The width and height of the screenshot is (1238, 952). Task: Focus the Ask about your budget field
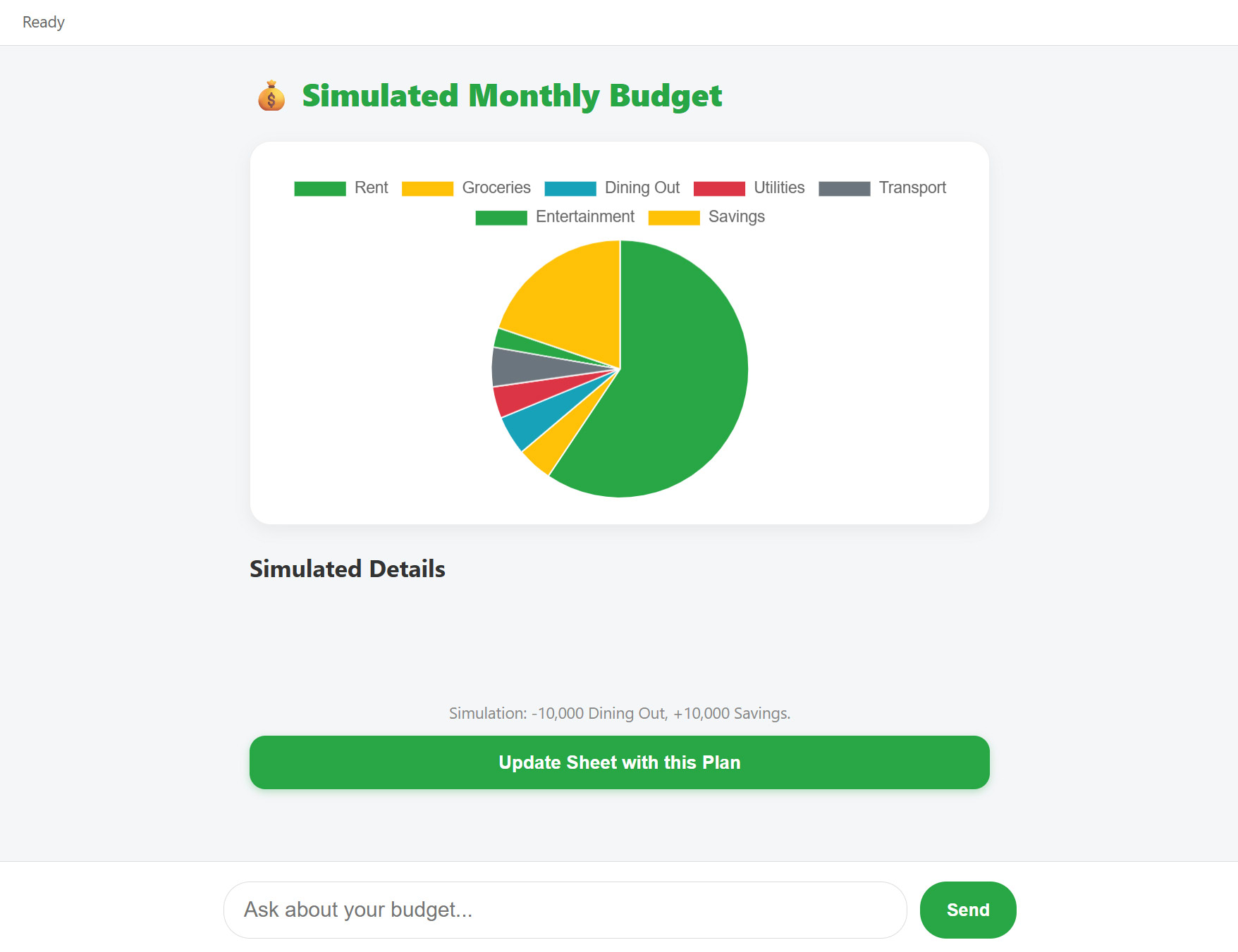tap(565, 910)
